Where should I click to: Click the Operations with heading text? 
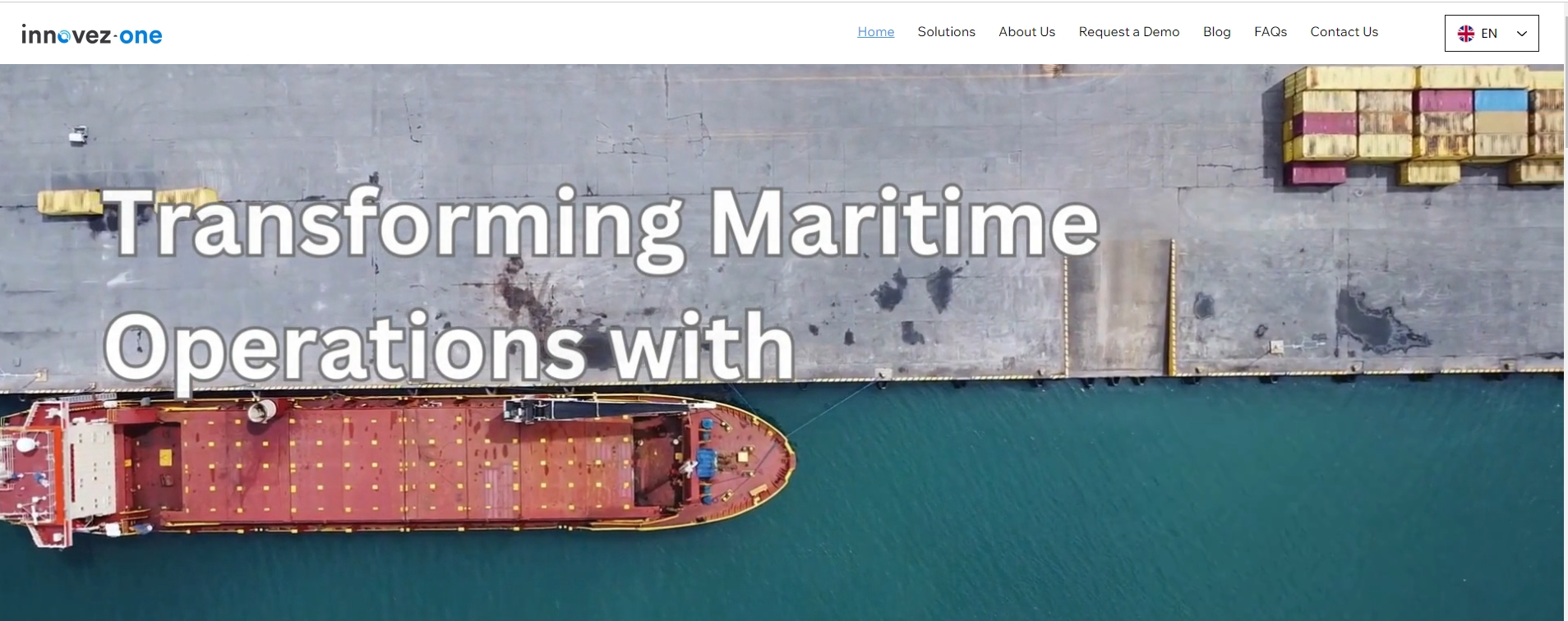(x=450, y=347)
